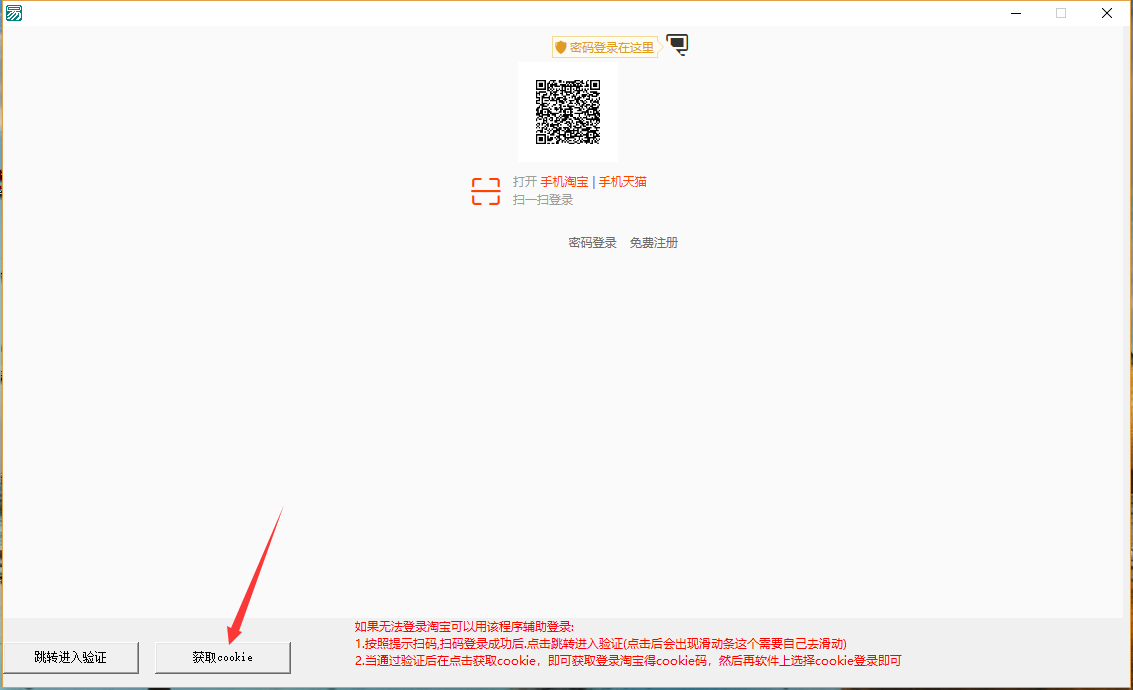Click the app icon in title bar
1133x690 pixels.
(14, 13)
